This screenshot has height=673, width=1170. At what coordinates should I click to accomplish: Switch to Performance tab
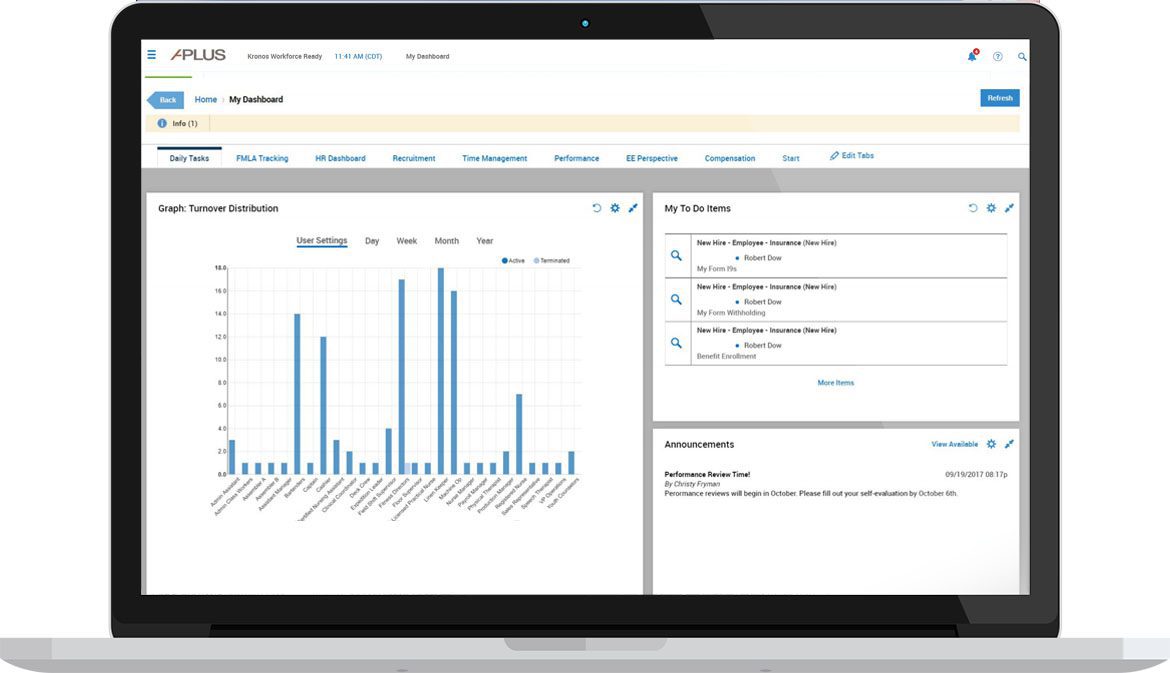tap(576, 158)
